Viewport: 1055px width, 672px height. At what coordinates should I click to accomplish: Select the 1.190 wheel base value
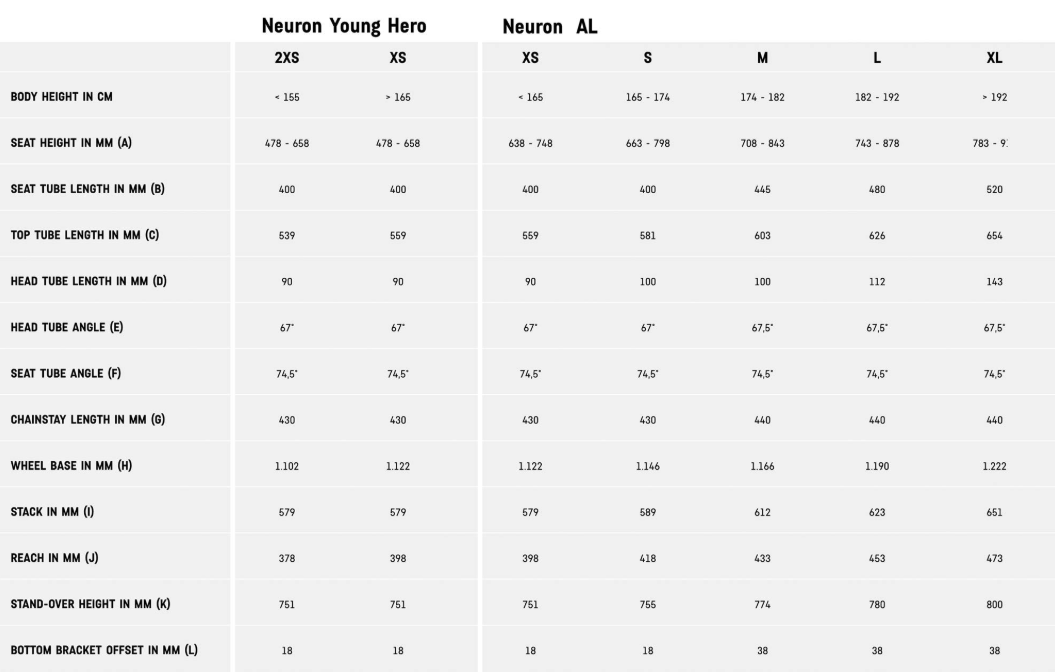coord(877,466)
